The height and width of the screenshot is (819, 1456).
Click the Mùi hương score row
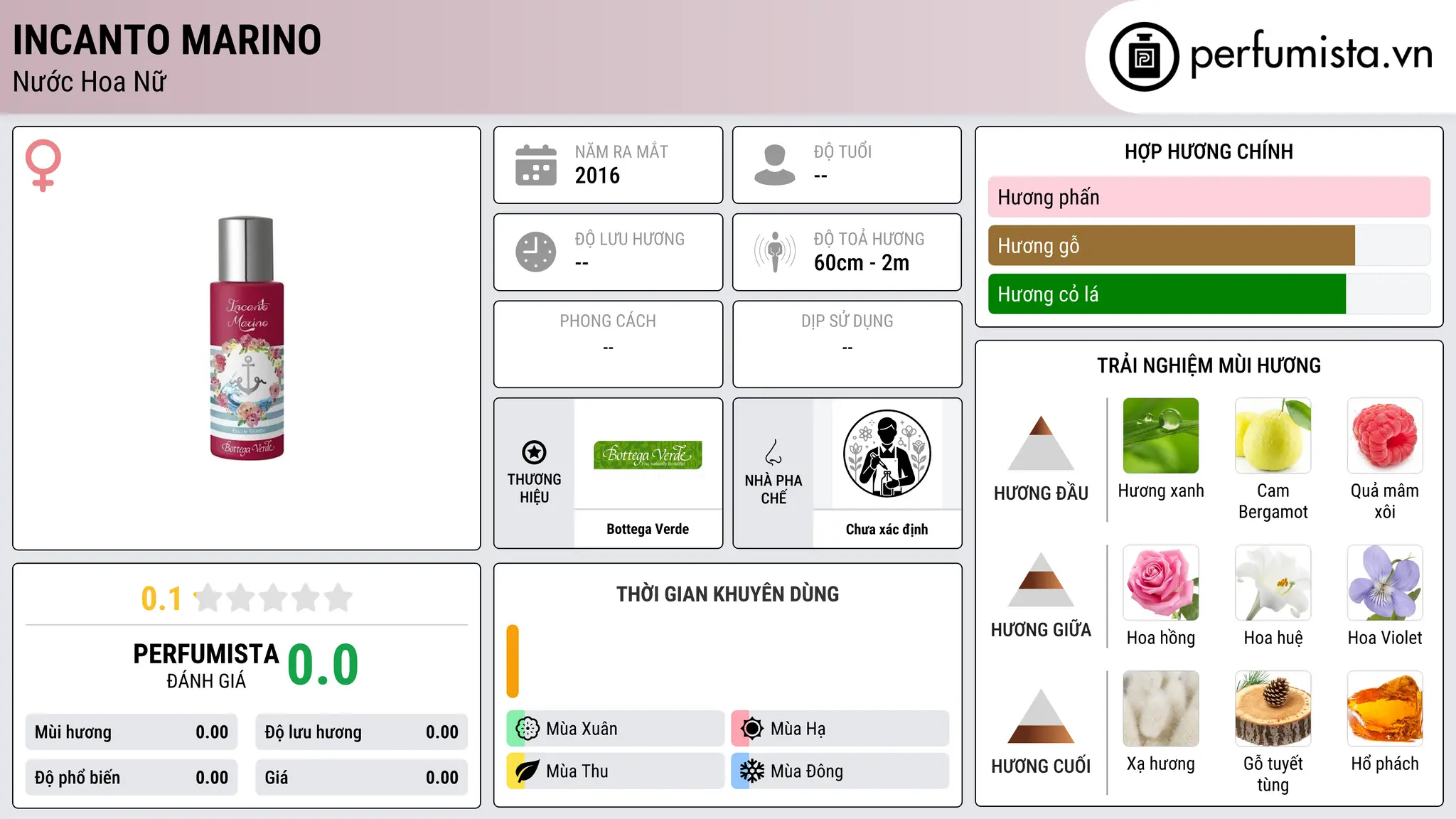[132, 732]
